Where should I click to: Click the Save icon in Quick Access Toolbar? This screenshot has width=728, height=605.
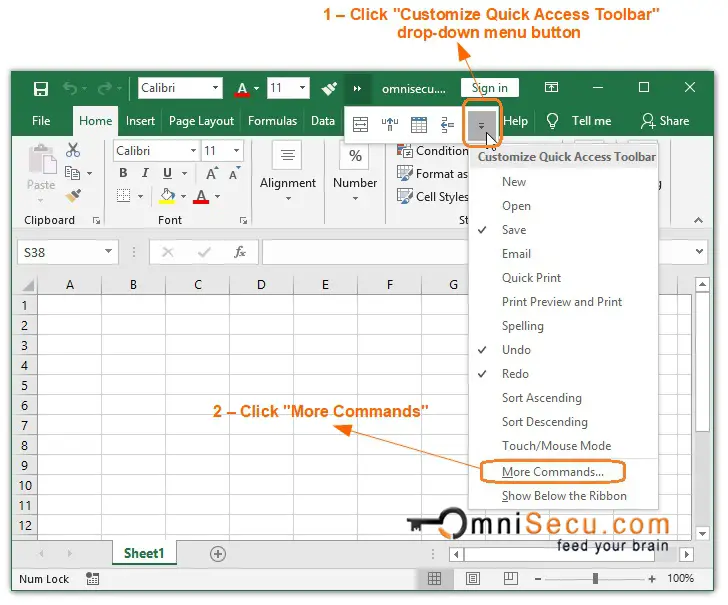pyautogui.click(x=41, y=88)
